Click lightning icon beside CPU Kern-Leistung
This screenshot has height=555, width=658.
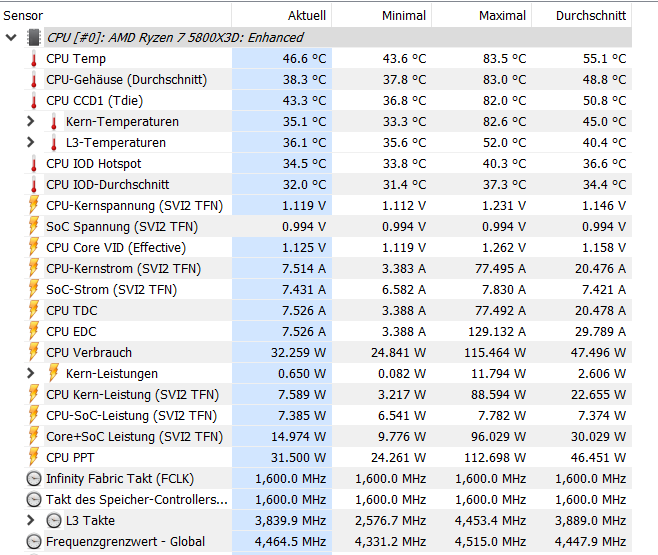click(34, 394)
